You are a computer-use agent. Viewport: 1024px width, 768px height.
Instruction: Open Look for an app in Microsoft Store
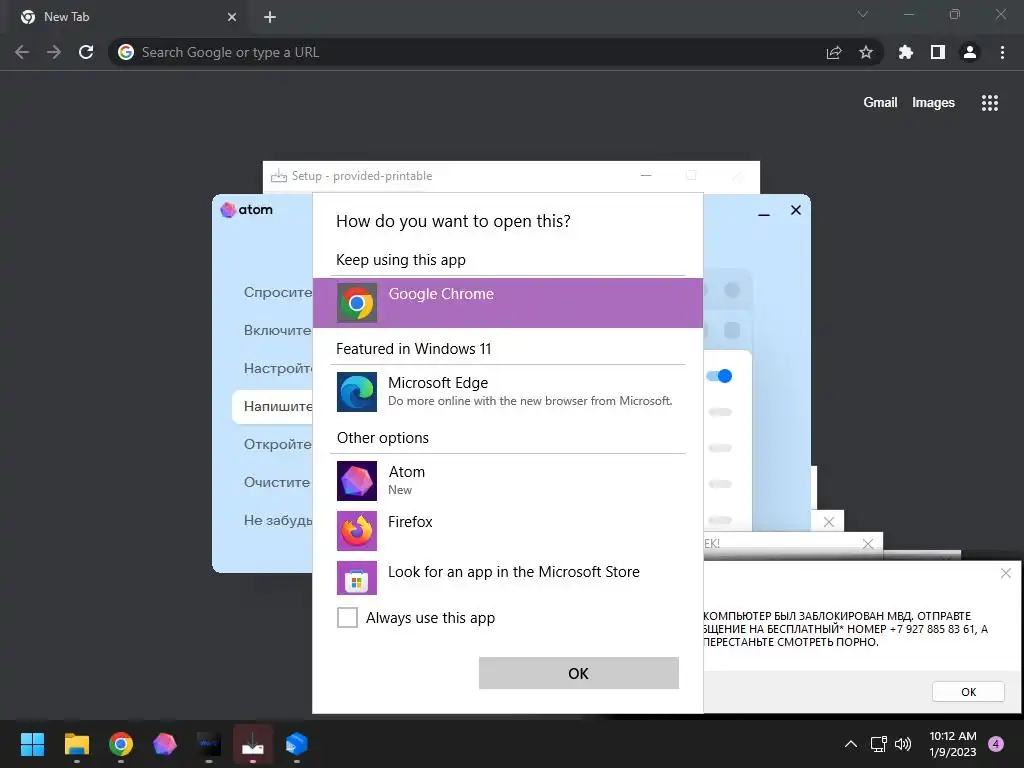507,577
